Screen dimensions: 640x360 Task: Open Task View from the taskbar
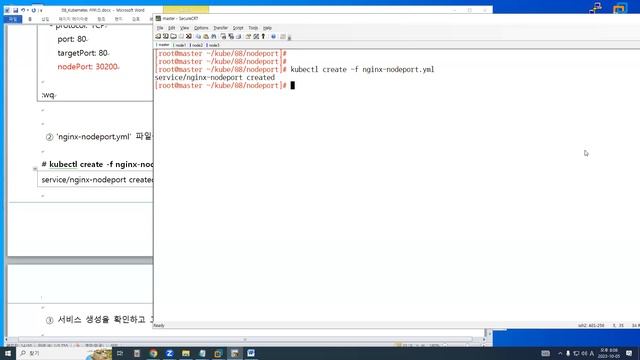(120, 353)
